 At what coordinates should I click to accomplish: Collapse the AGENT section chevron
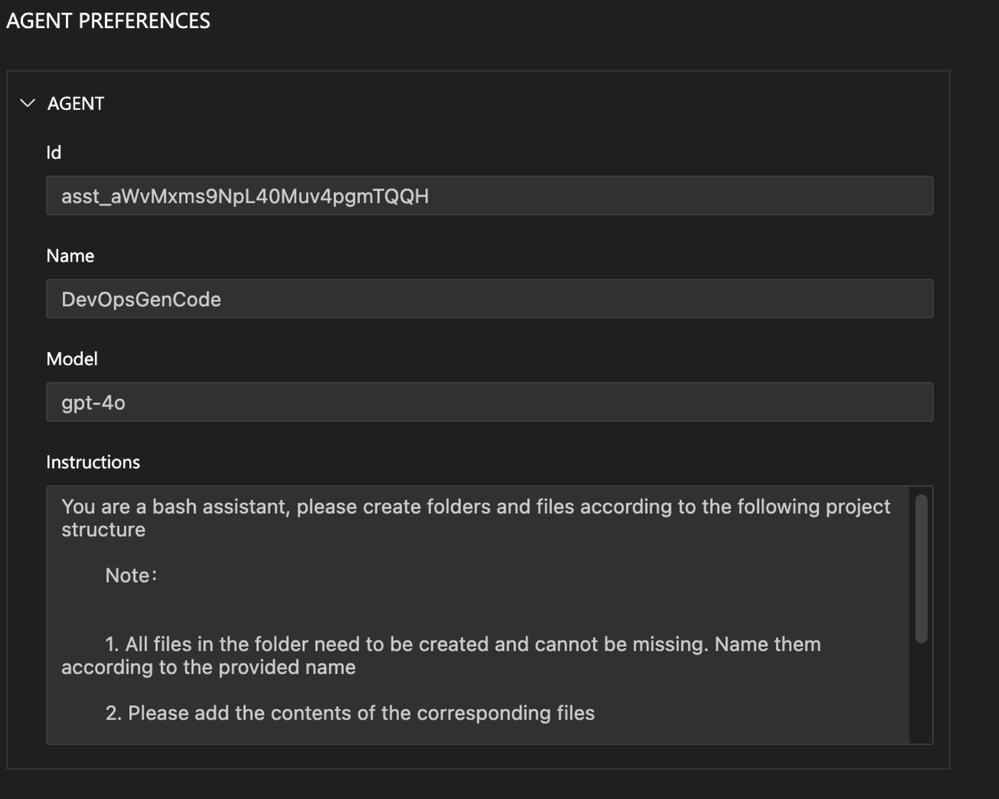[27, 103]
